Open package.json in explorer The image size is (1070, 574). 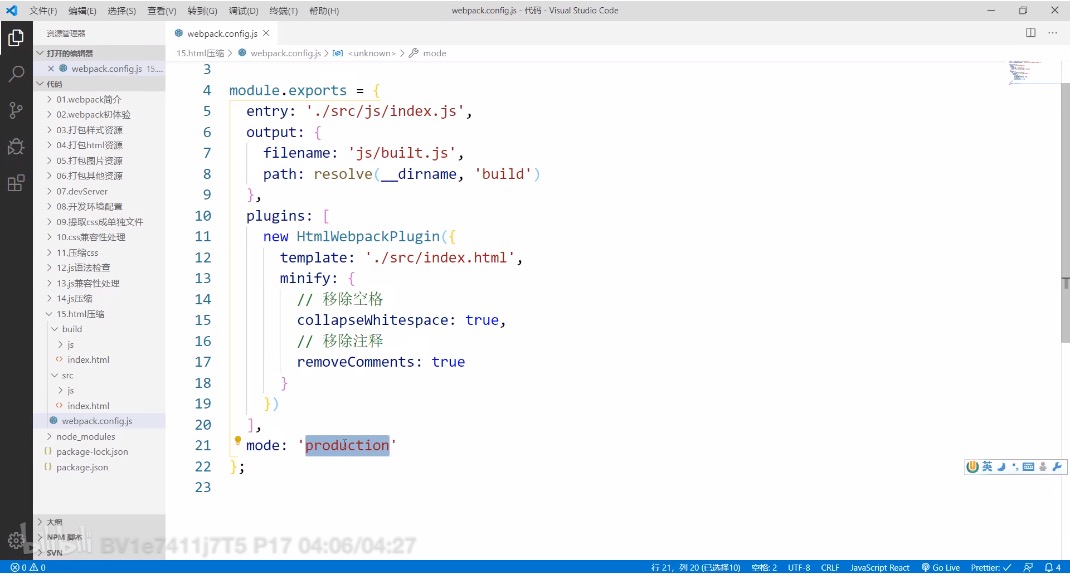(99, 468)
